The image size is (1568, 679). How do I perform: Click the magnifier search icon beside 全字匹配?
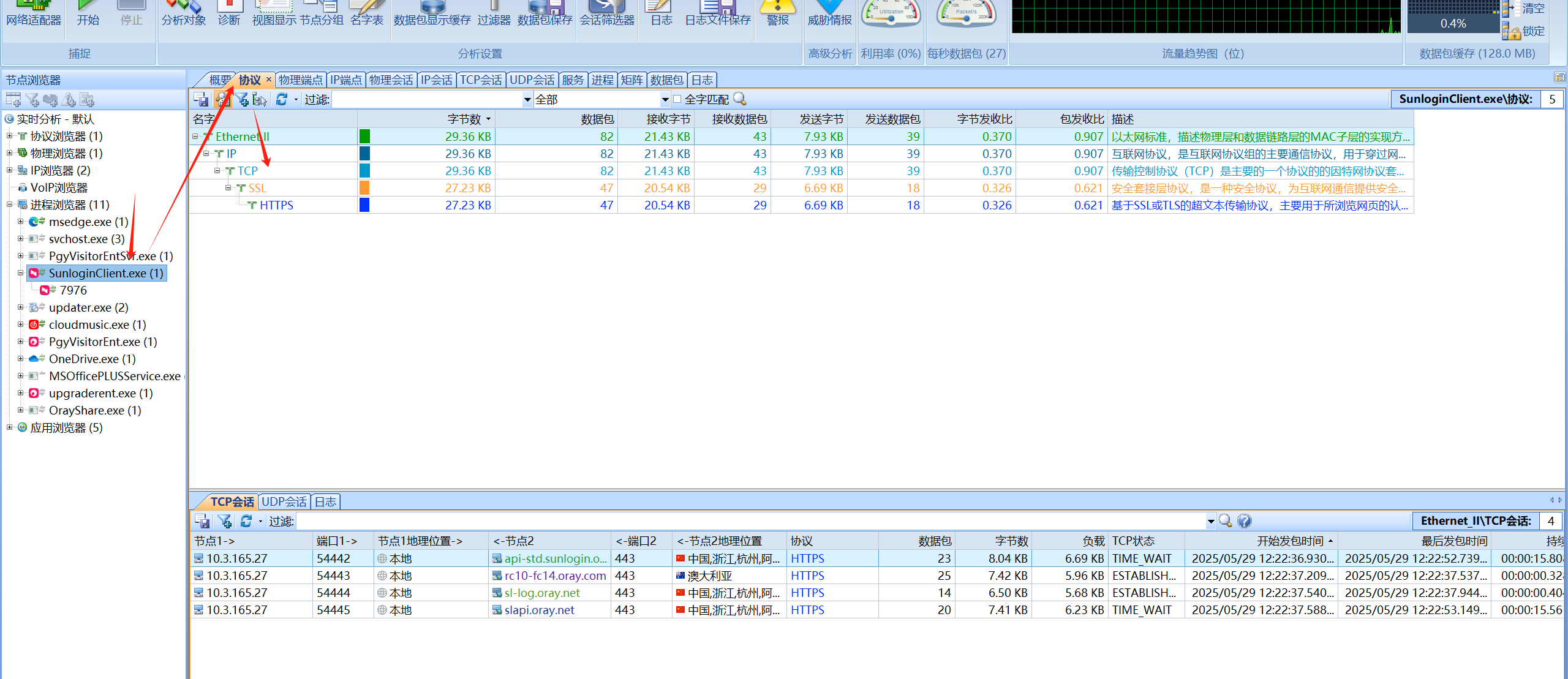click(740, 99)
